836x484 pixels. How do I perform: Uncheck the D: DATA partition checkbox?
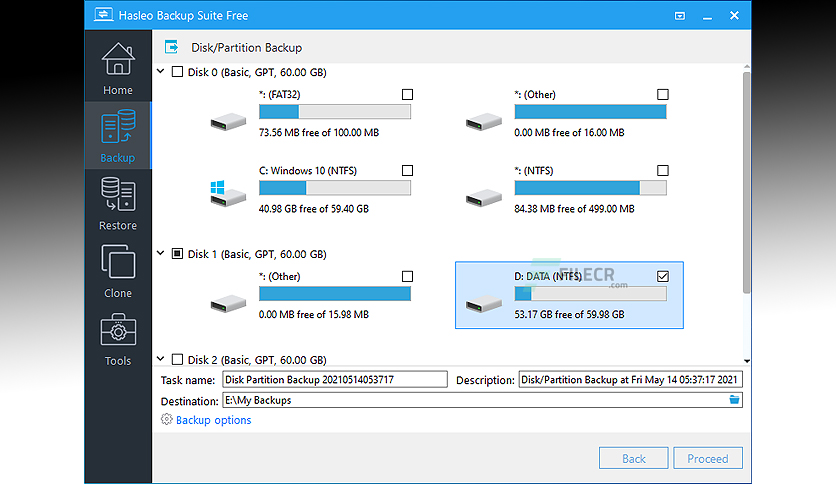pos(663,276)
